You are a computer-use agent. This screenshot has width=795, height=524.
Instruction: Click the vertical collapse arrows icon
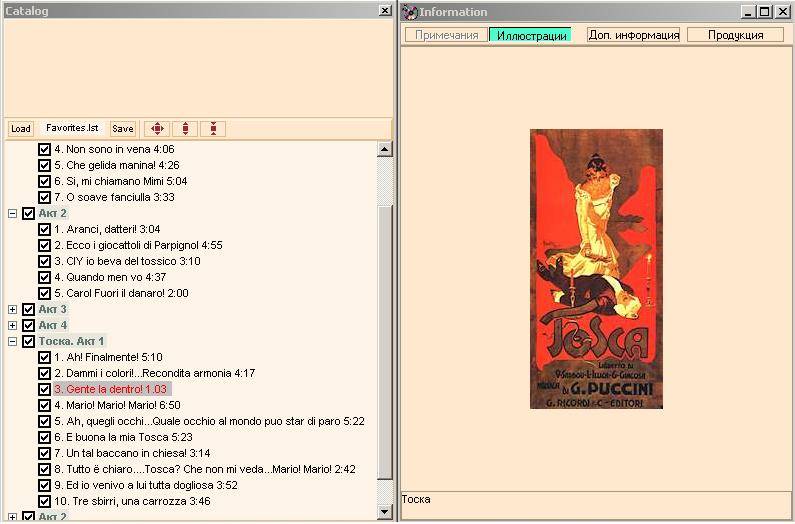[213, 129]
